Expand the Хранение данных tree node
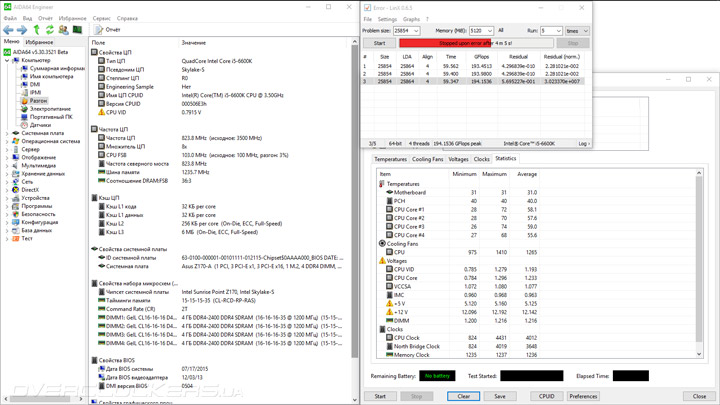This screenshot has width=720, height=405. 7,174
